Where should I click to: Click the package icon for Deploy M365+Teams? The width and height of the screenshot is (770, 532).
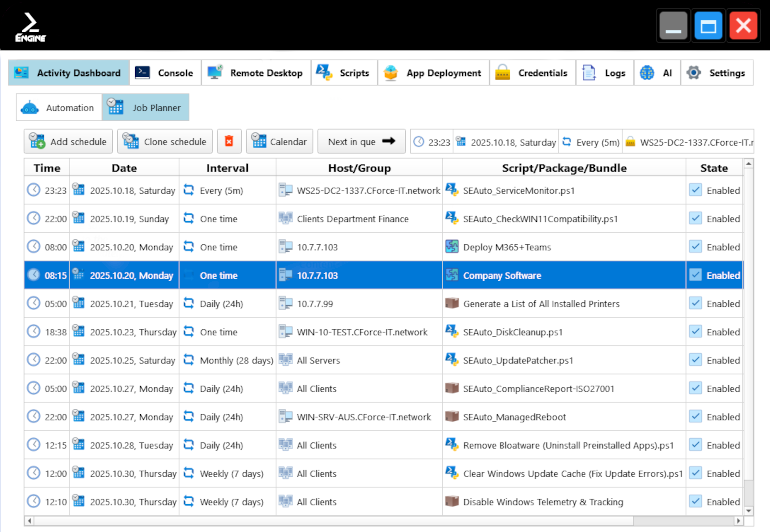[452, 247]
